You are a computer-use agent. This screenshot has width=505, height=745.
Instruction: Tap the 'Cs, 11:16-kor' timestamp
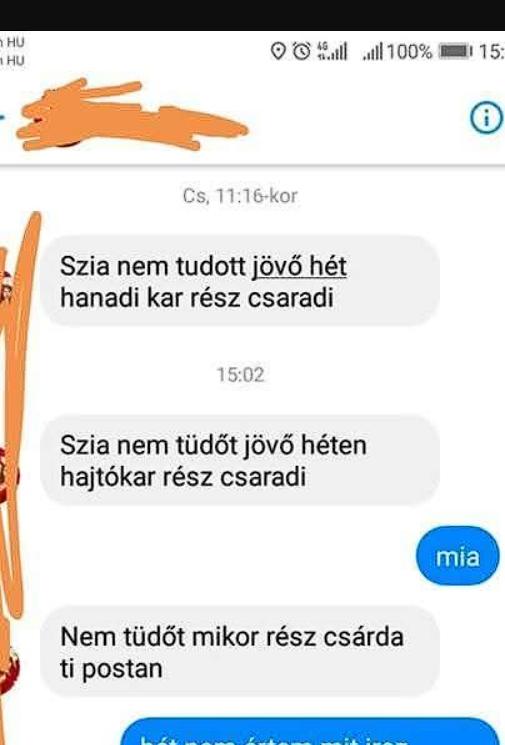(x=240, y=196)
